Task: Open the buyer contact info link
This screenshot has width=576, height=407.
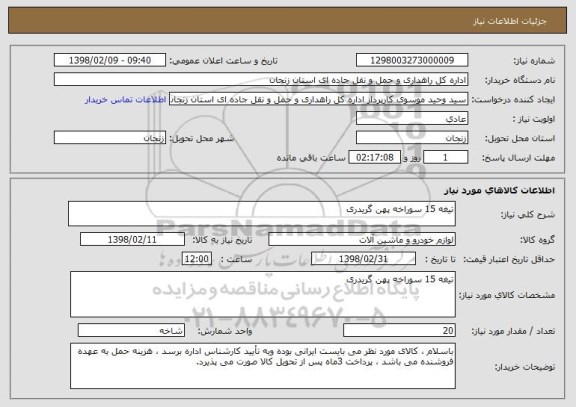Action: pyautogui.click(x=126, y=100)
